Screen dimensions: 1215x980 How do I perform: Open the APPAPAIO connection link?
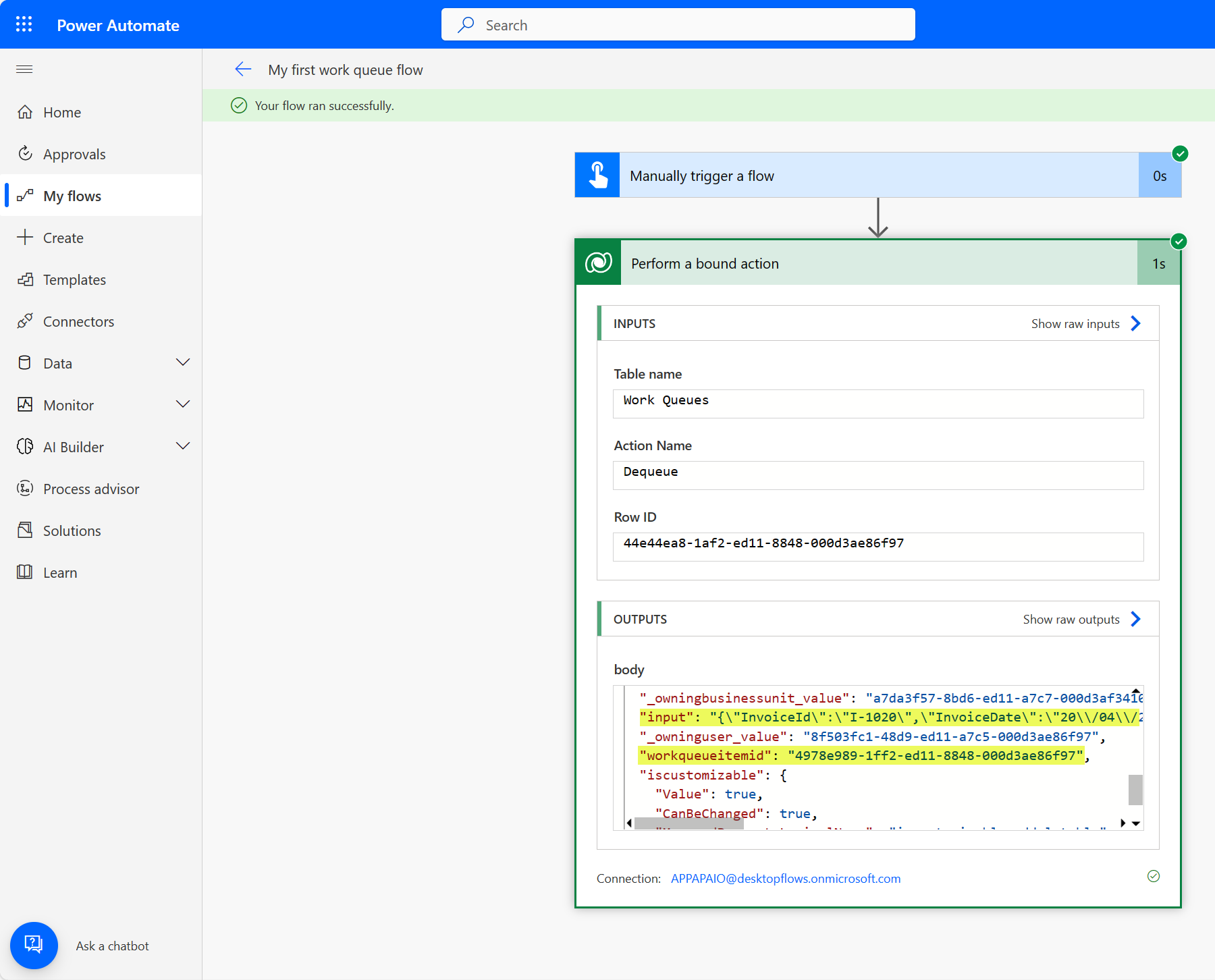click(785, 878)
